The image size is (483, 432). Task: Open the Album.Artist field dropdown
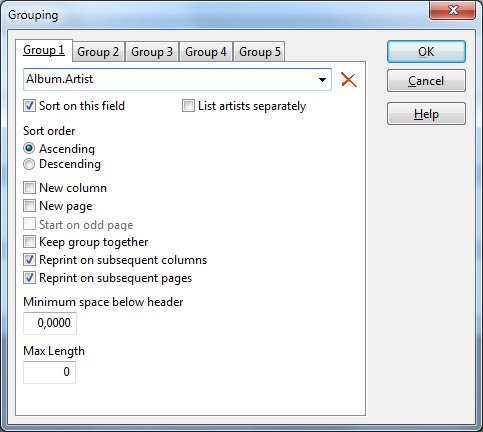tap(322, 80)
